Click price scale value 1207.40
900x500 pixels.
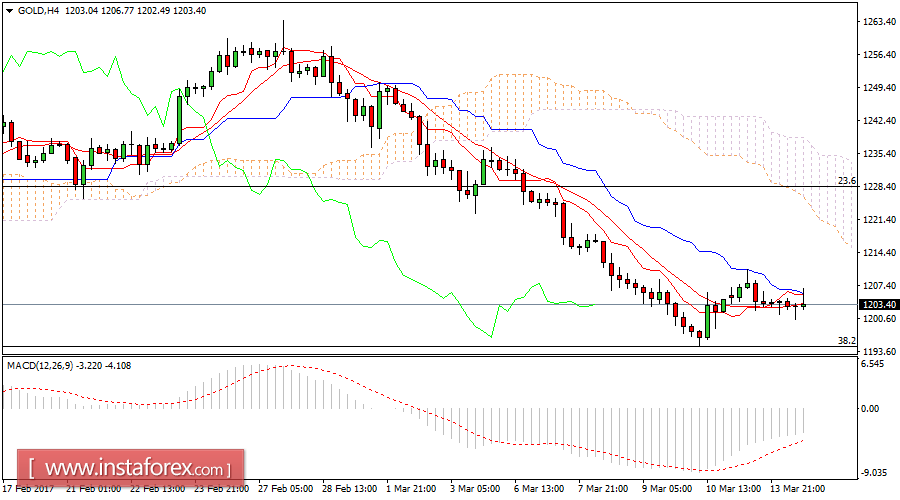880,285
